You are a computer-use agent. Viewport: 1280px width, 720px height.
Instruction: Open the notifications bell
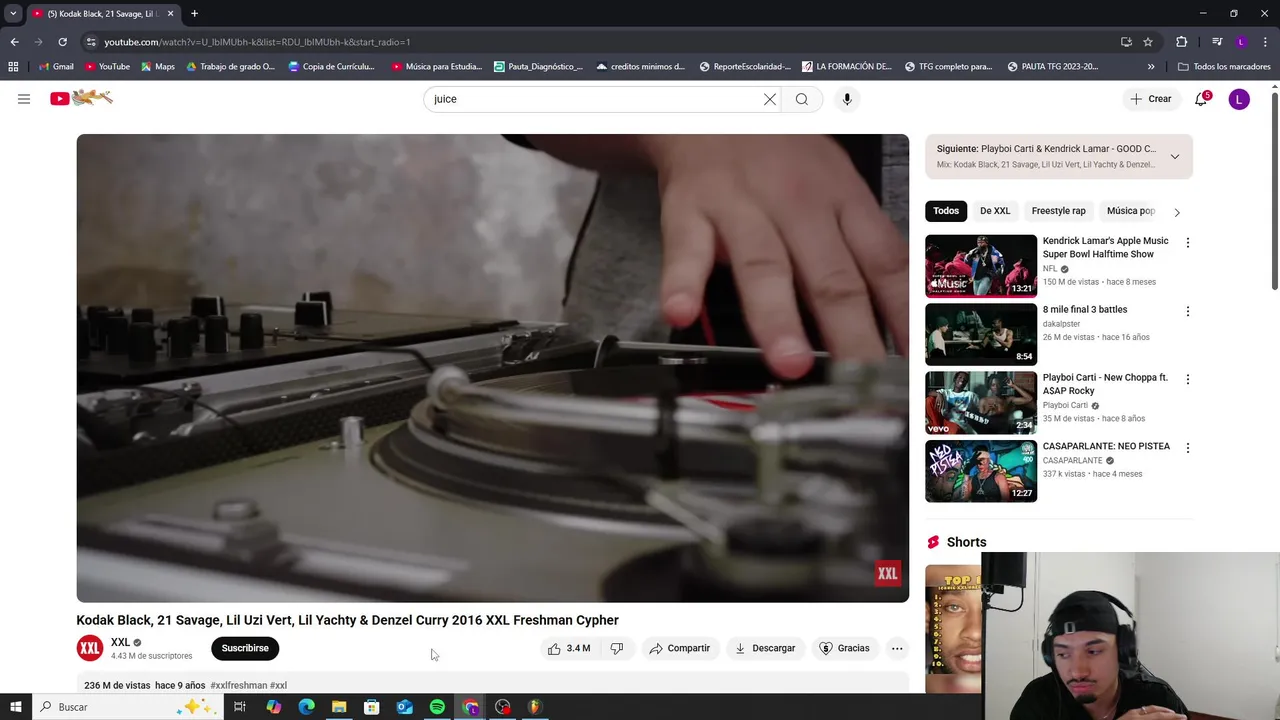click(x=1202, y=99)
